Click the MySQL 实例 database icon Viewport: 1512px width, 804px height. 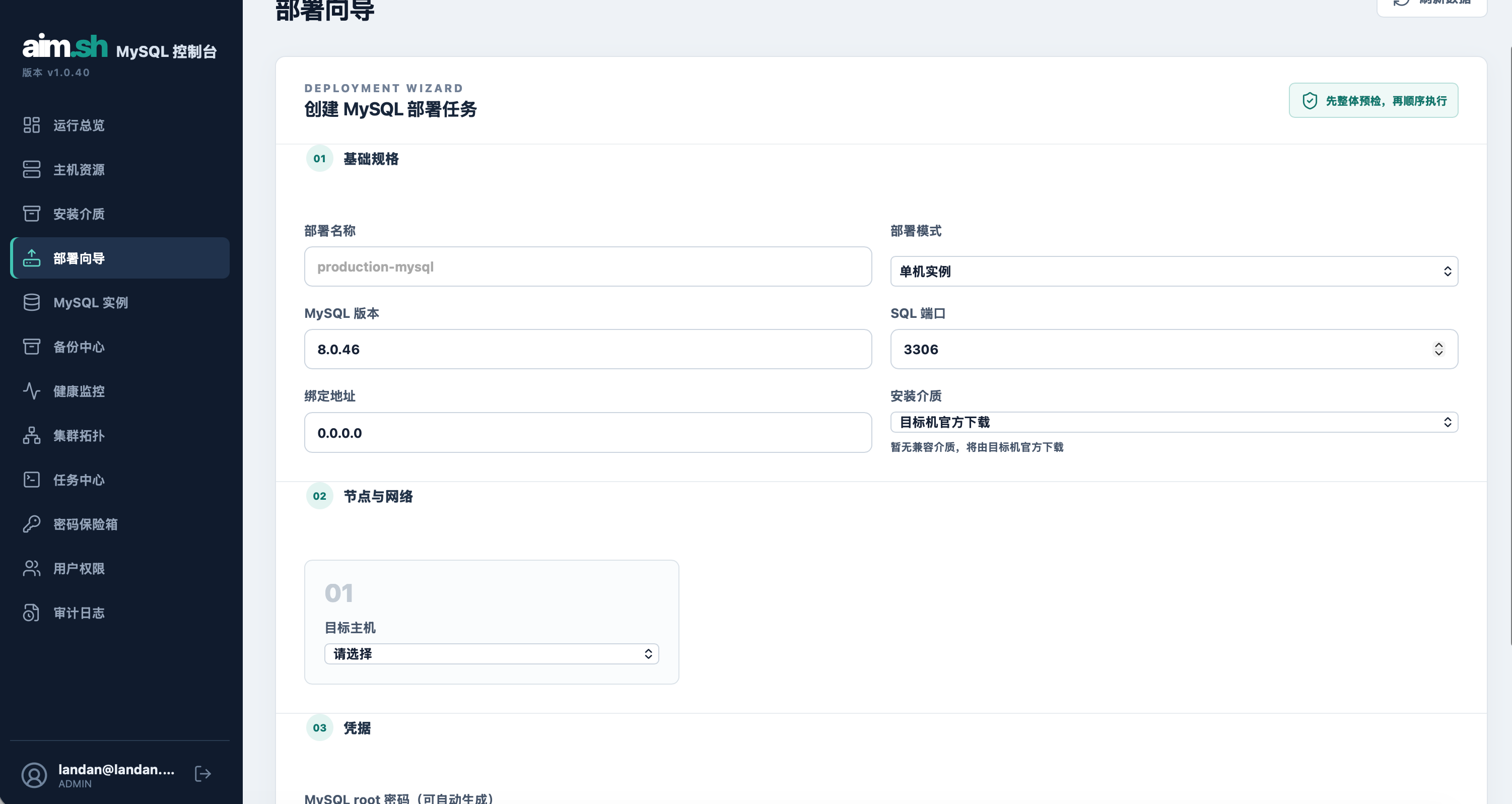point(32,302)
